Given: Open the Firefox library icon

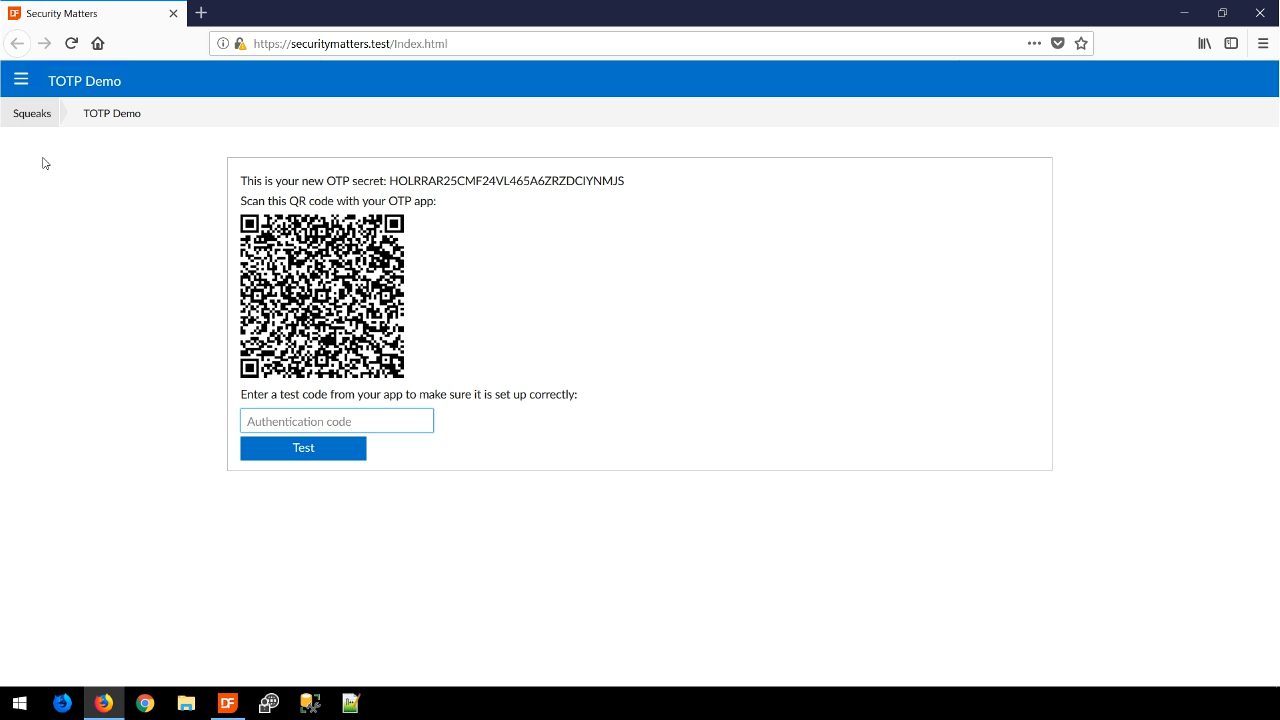Looking at the screenshot, I should 1205,43.
